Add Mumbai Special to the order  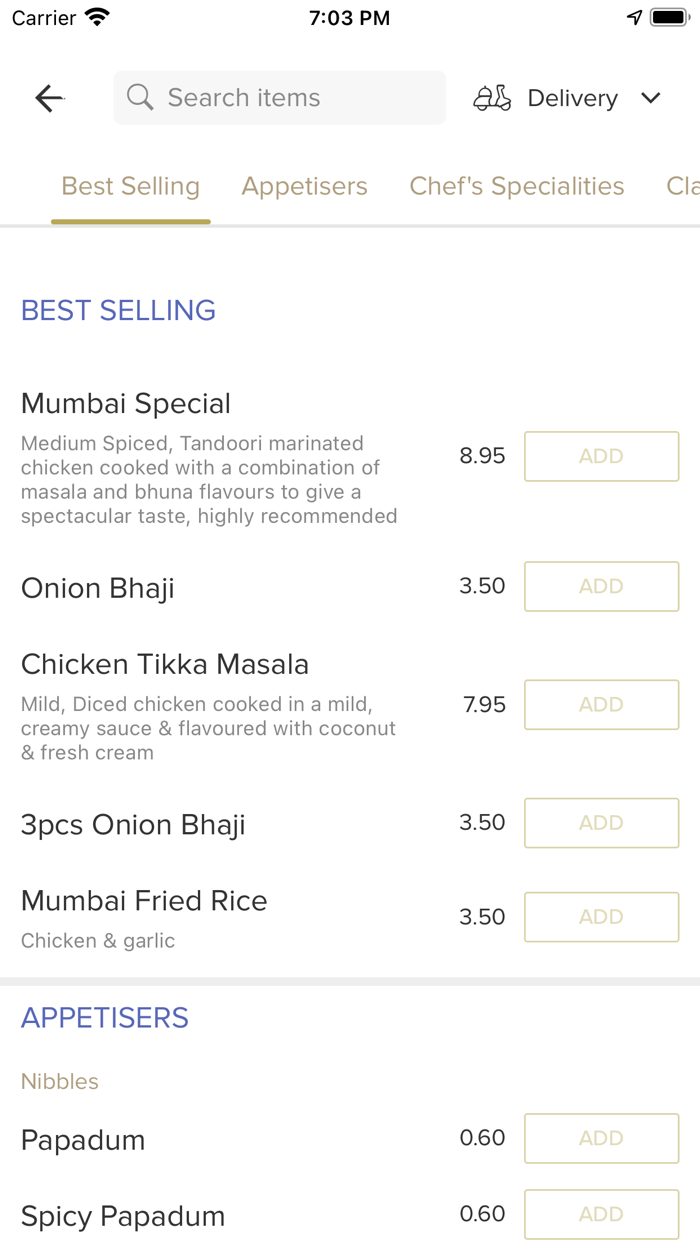pos(601,456)
